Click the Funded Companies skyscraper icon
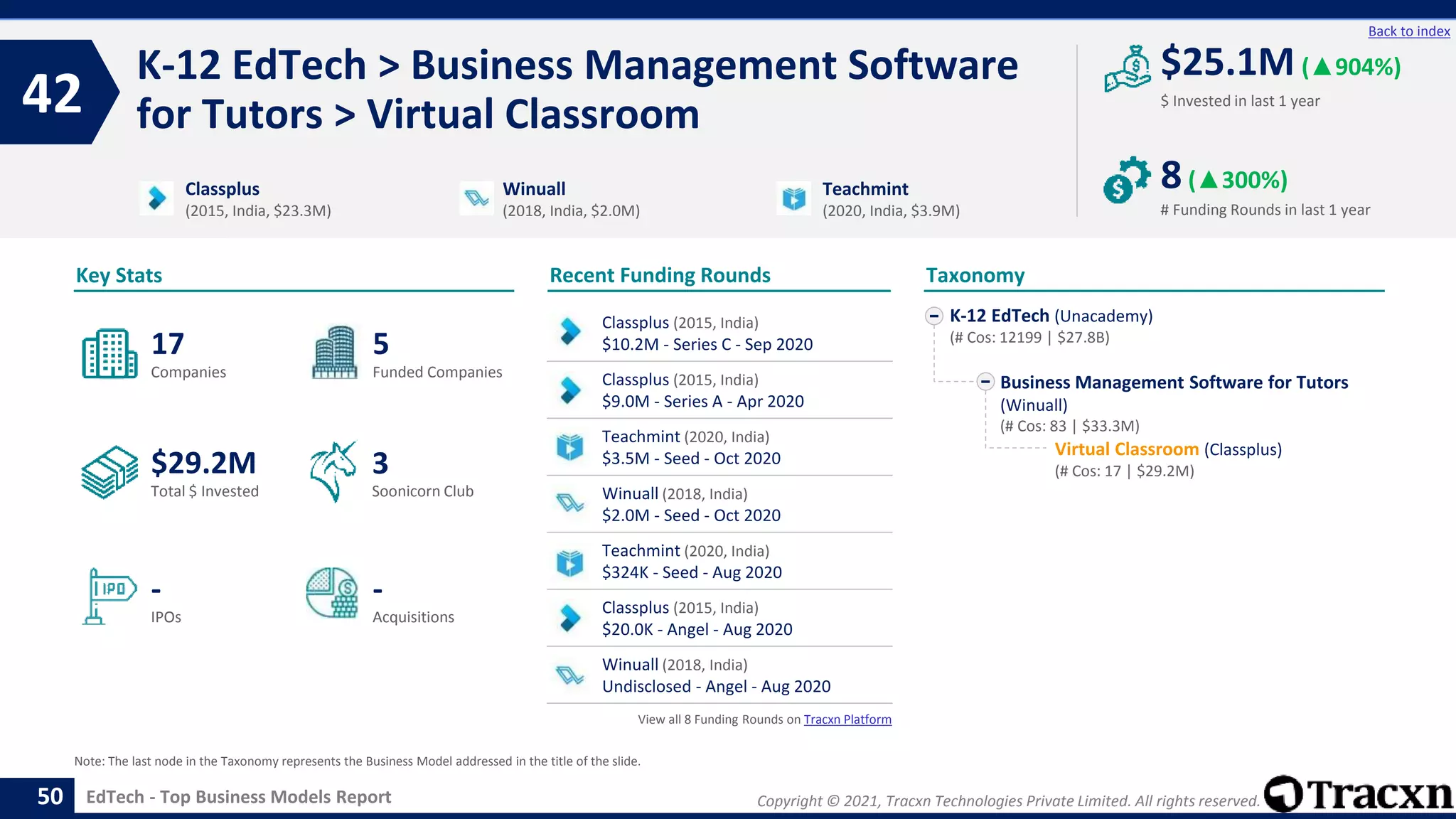The height and width of the screenshot is (819, 1456). [x=335, y=353]
